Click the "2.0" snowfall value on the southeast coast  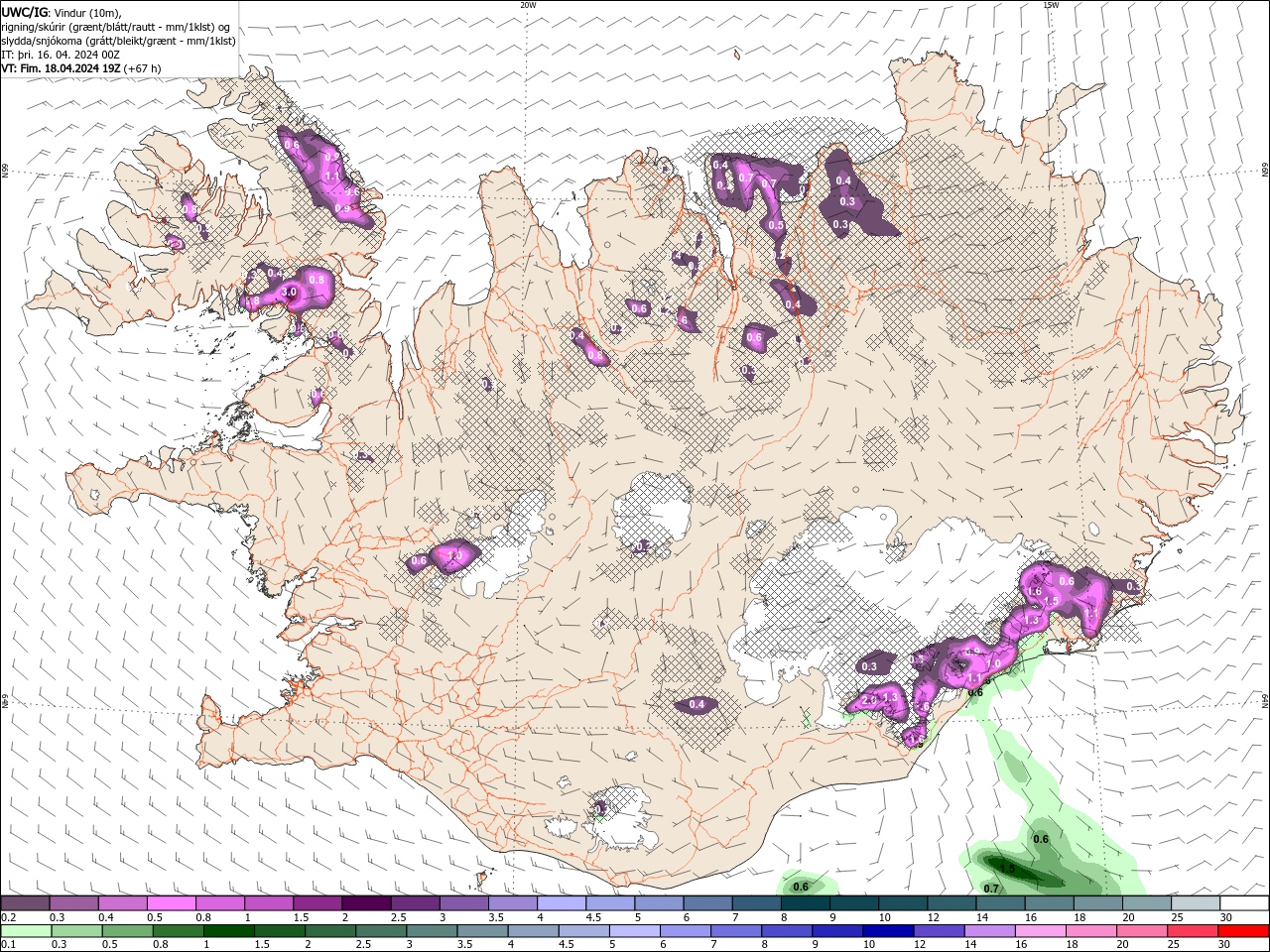(x=868, y=700)
